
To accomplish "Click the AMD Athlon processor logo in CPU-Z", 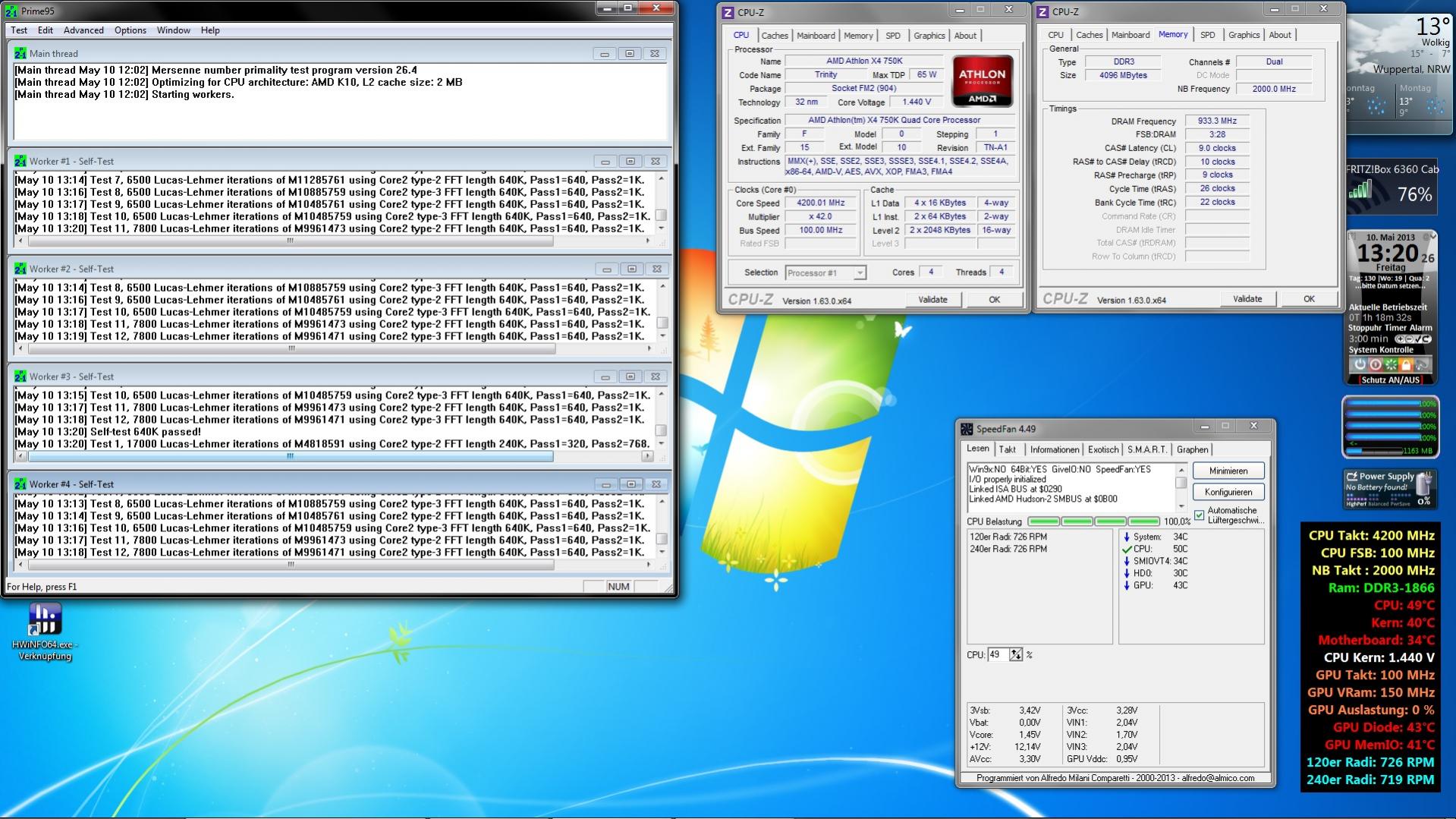I will 983,81.
